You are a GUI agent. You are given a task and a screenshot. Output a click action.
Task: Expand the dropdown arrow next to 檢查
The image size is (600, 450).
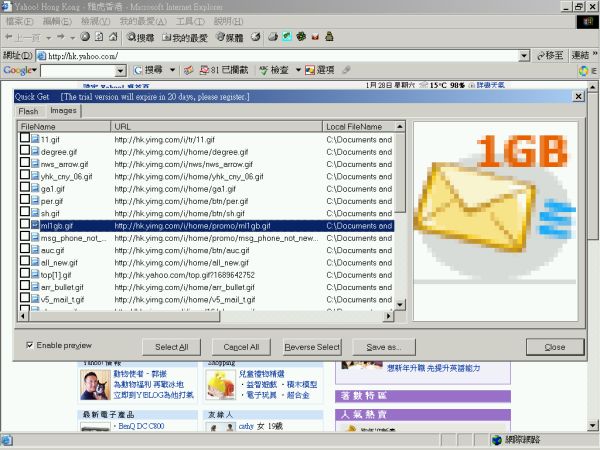(x=298, y=70)
